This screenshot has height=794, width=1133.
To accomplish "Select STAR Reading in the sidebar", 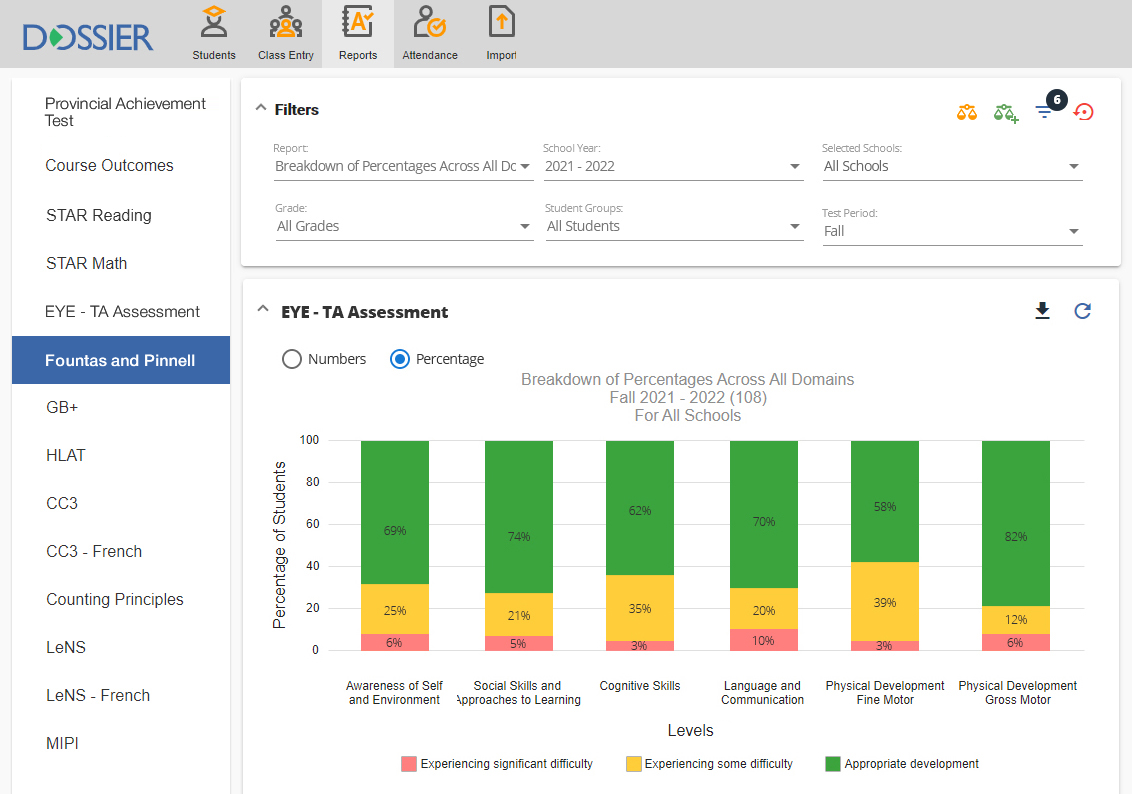I will click(x=99, y=215).
